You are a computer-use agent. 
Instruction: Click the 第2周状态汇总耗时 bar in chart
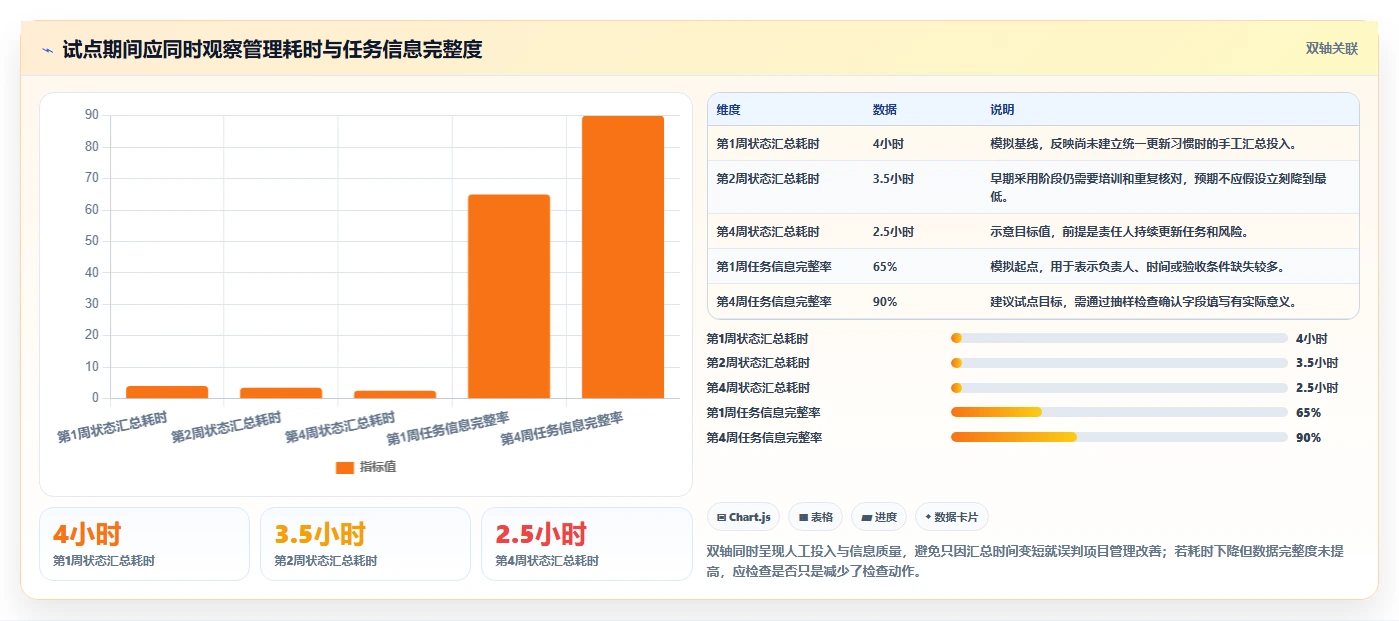click(x=281, y=393)
